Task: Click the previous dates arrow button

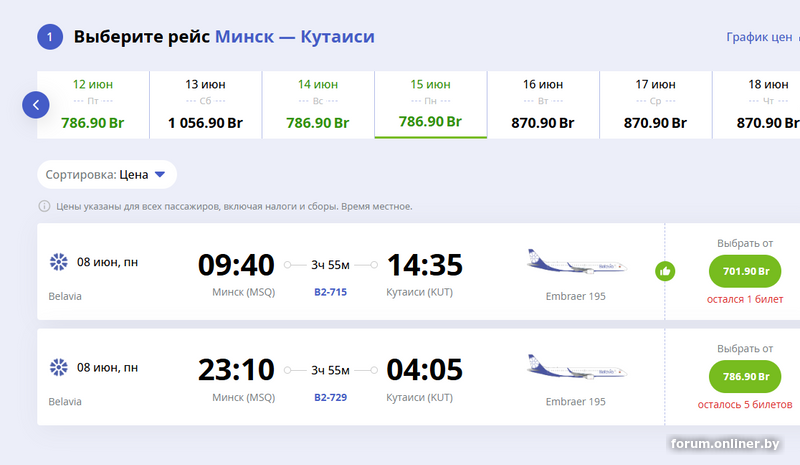Action: click(36, 104)
